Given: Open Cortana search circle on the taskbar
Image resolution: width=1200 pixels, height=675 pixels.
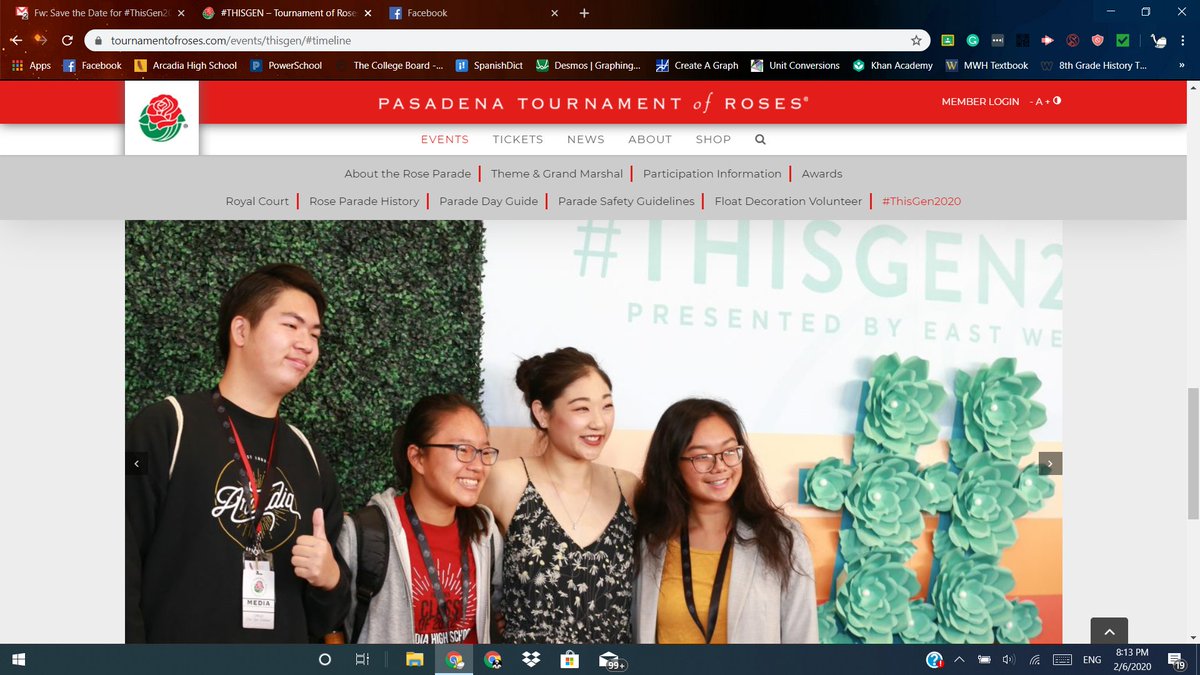Looking at the screenshot, I should [x=324, y=660].
